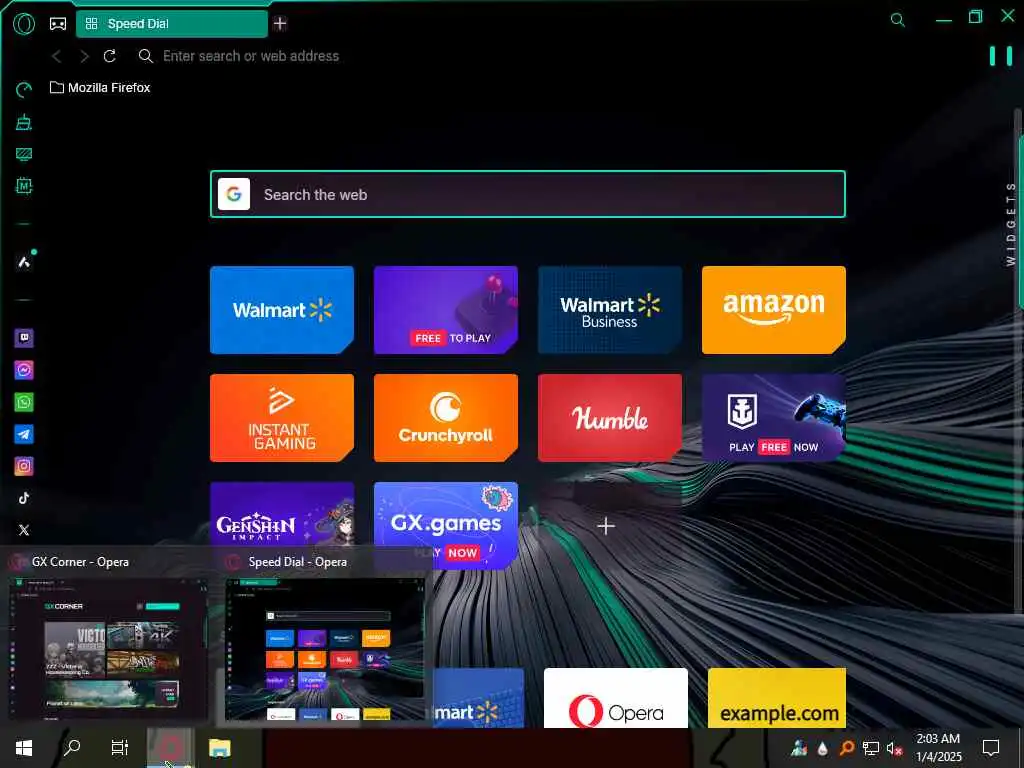Screen dimensions: 1024x768
Task: Open the Mozilla Firefox bookmarks folder
Action: [100, 88]
